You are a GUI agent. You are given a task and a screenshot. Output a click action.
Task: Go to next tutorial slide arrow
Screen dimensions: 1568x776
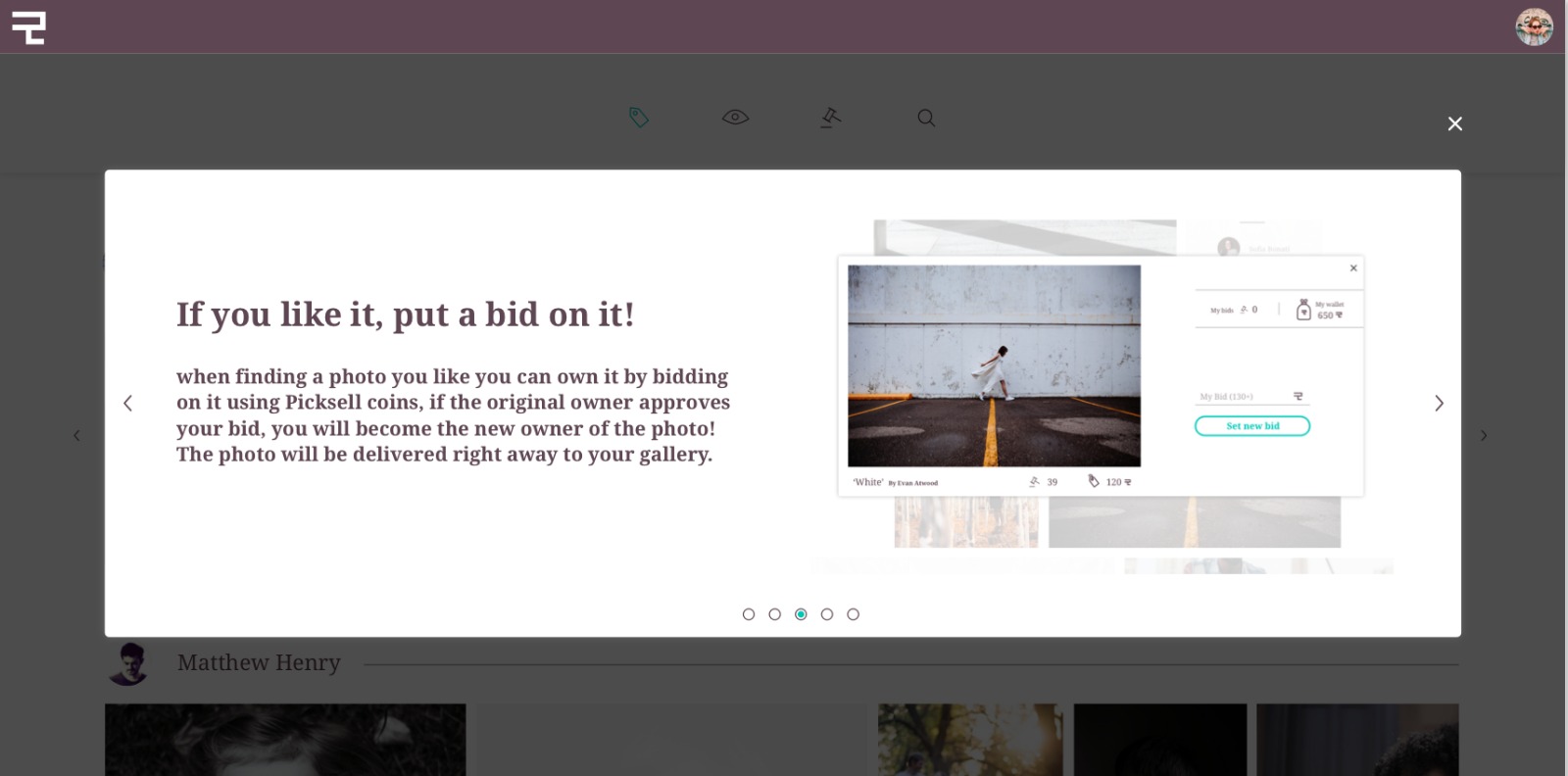pos(1439,403)
